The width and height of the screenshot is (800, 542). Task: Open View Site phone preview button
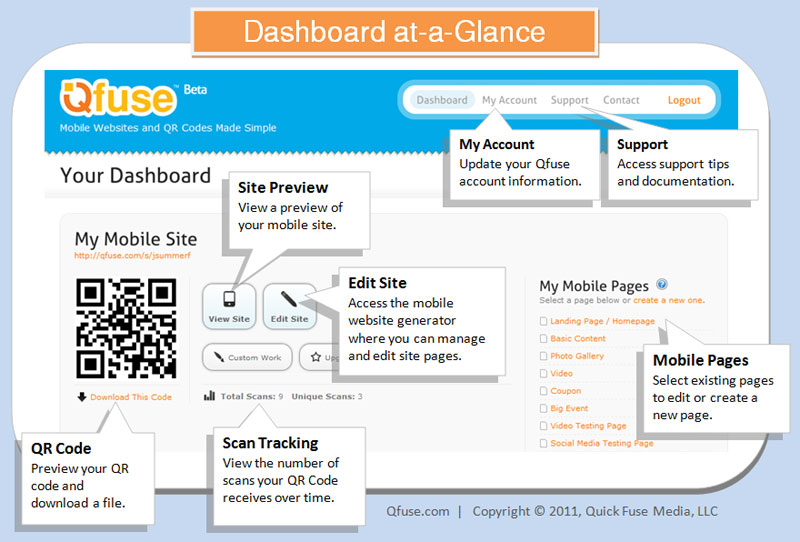pos(229,305)
